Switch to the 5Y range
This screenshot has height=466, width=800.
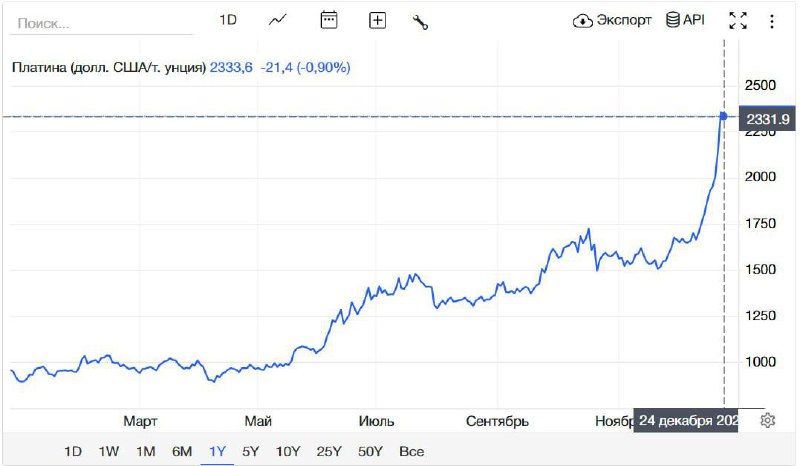250,451
